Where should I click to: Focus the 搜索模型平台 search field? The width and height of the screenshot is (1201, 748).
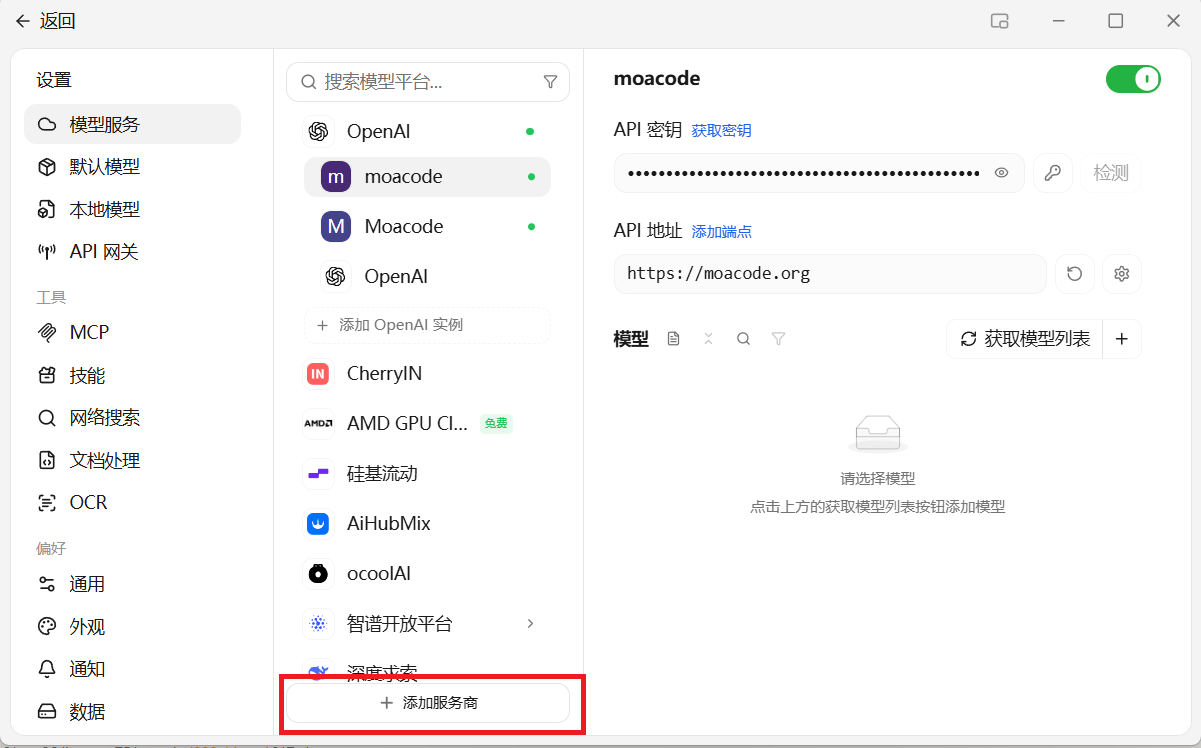428,82
